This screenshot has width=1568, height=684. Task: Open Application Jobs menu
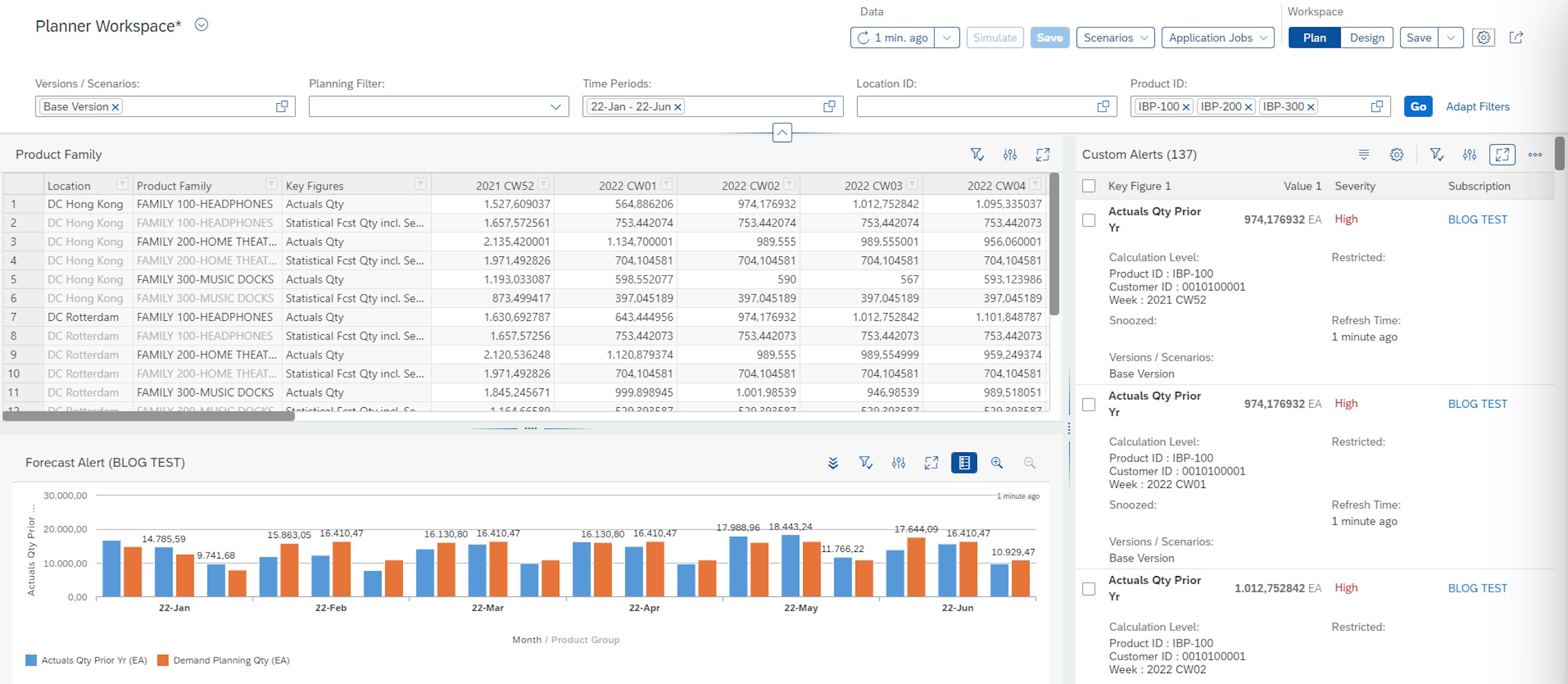(x=1217, y=38)
